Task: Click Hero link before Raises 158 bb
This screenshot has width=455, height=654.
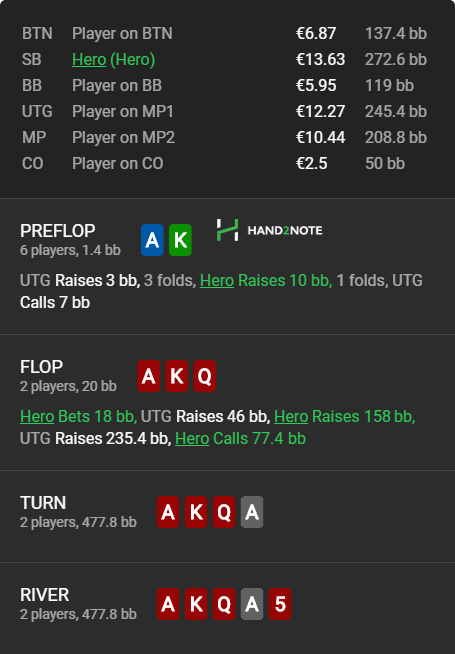Action: 291,416
